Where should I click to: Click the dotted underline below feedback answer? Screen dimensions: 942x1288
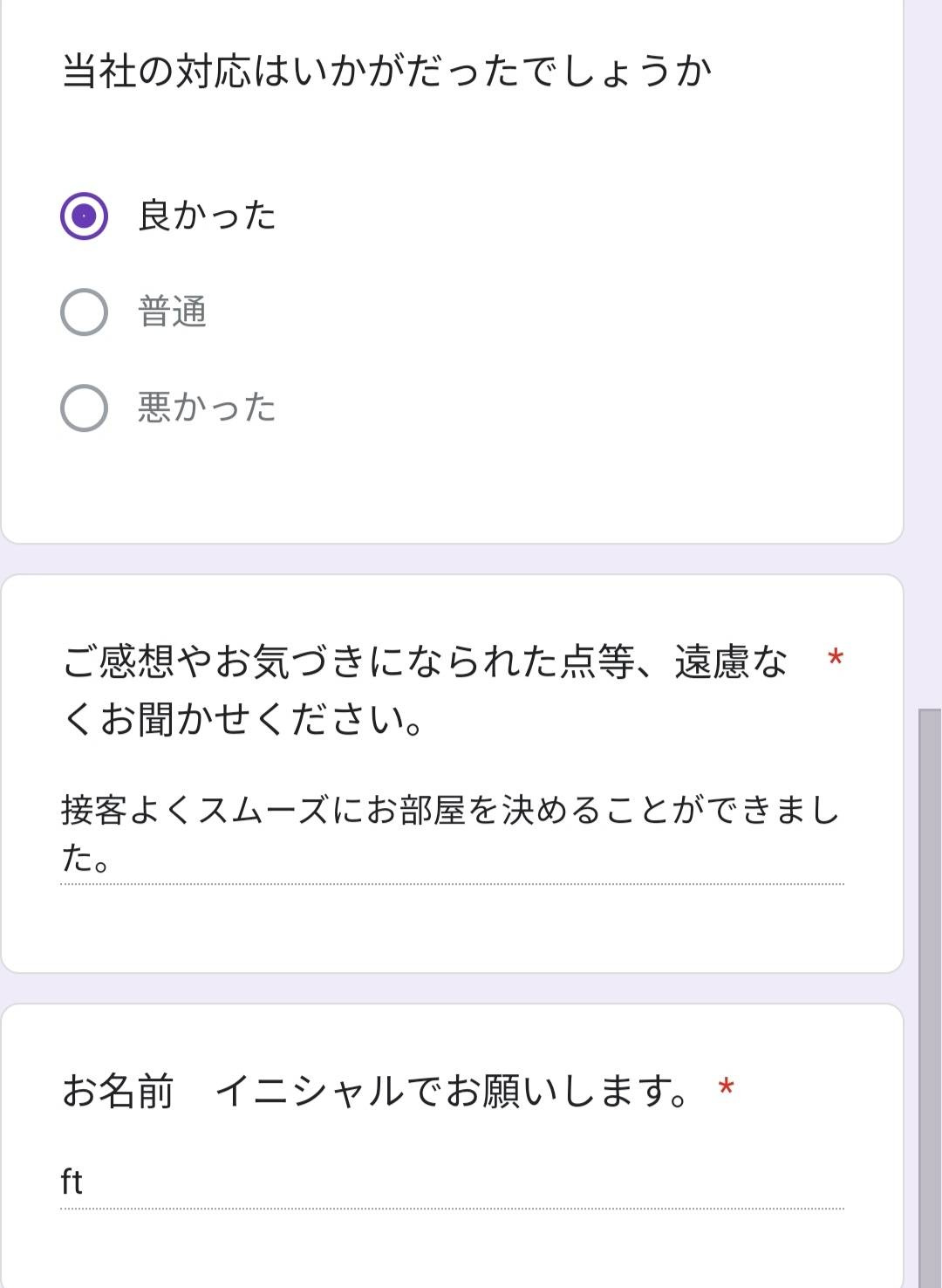452,884
